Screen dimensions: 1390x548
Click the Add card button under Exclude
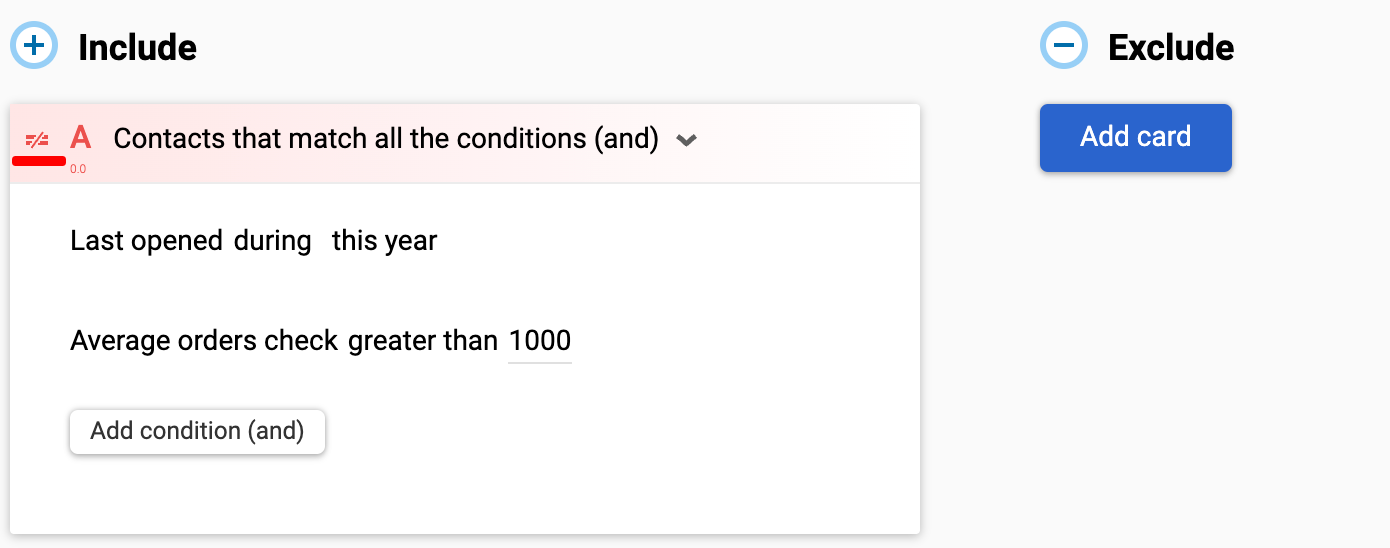(x=1136, y=137)
